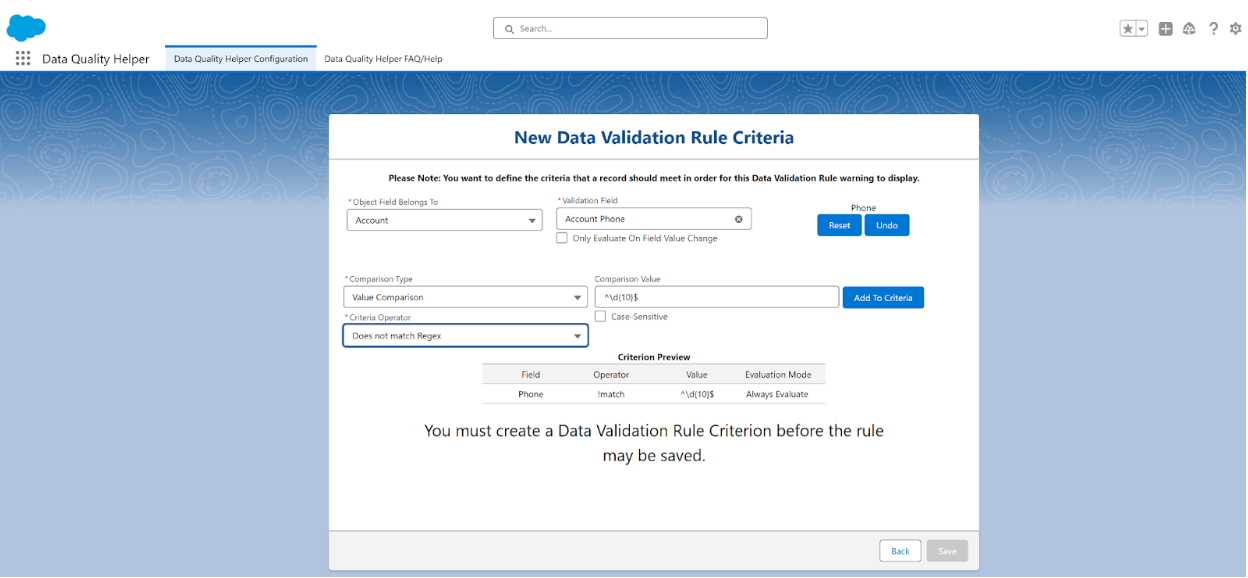The height and width of the screenshot is (578, 1248).
Task: Click the Undo button
Action: point(886,225)
